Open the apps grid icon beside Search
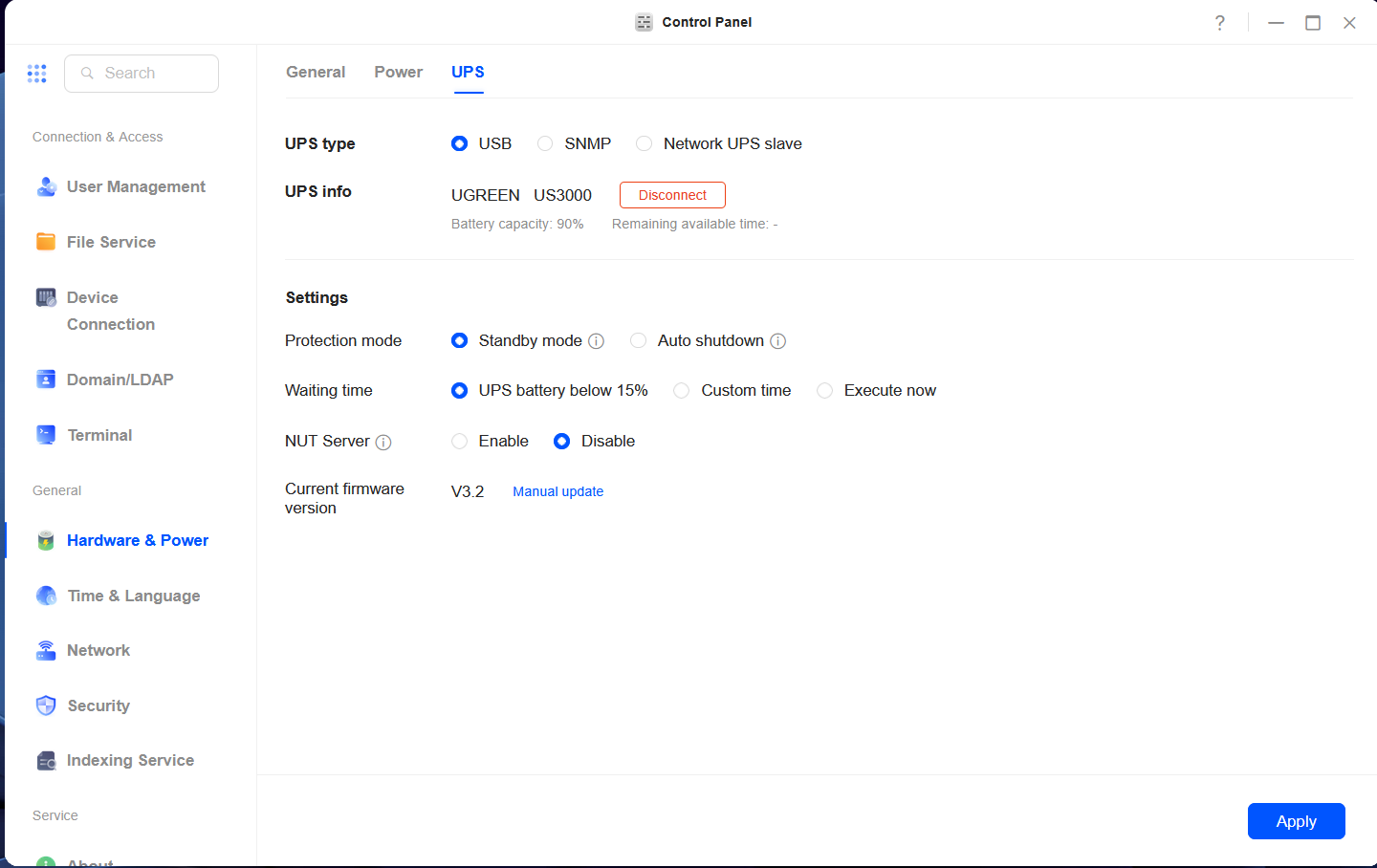 click(x=37, y=74)
